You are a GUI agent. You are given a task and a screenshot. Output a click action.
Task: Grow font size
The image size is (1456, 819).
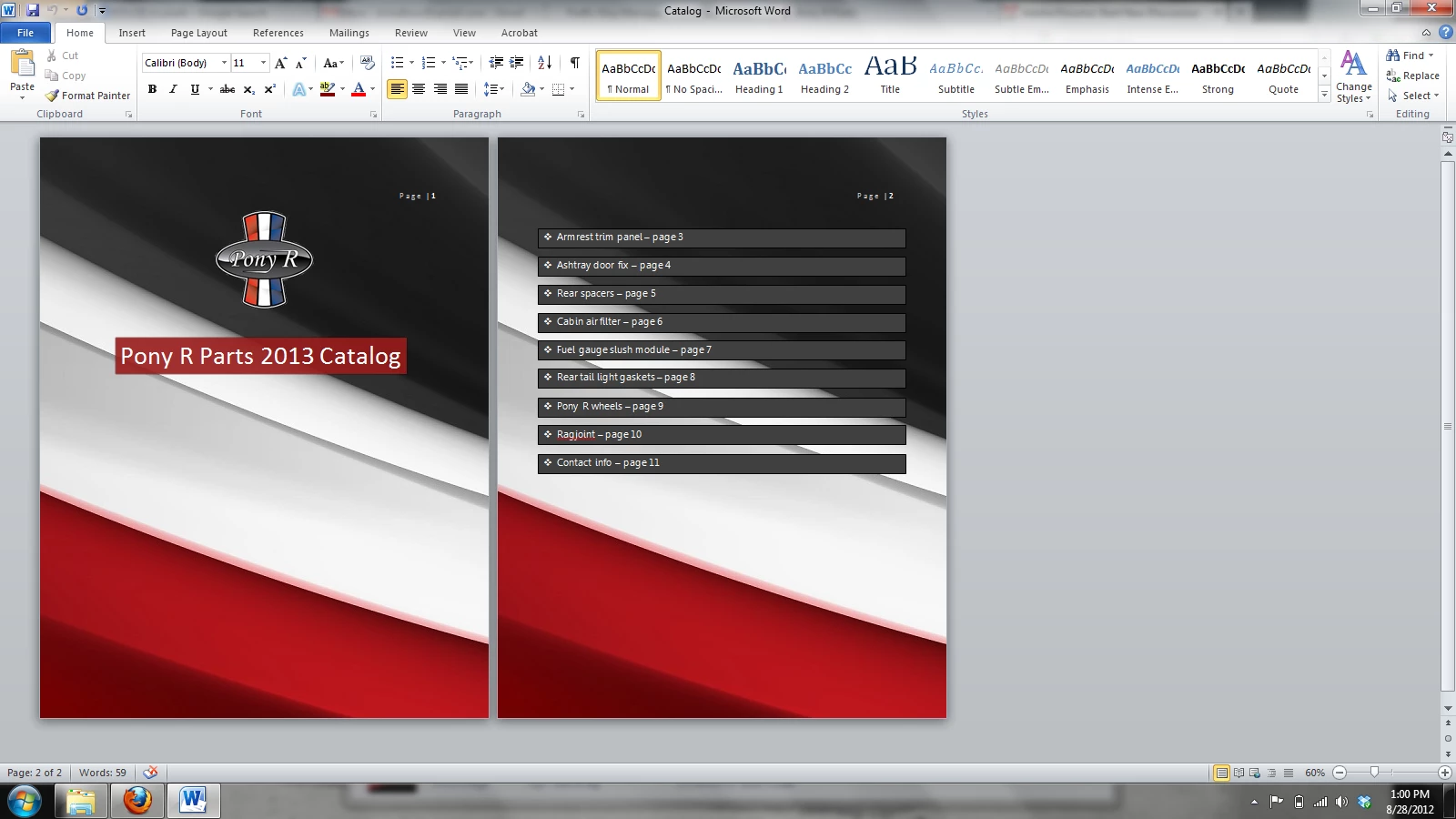281,63
